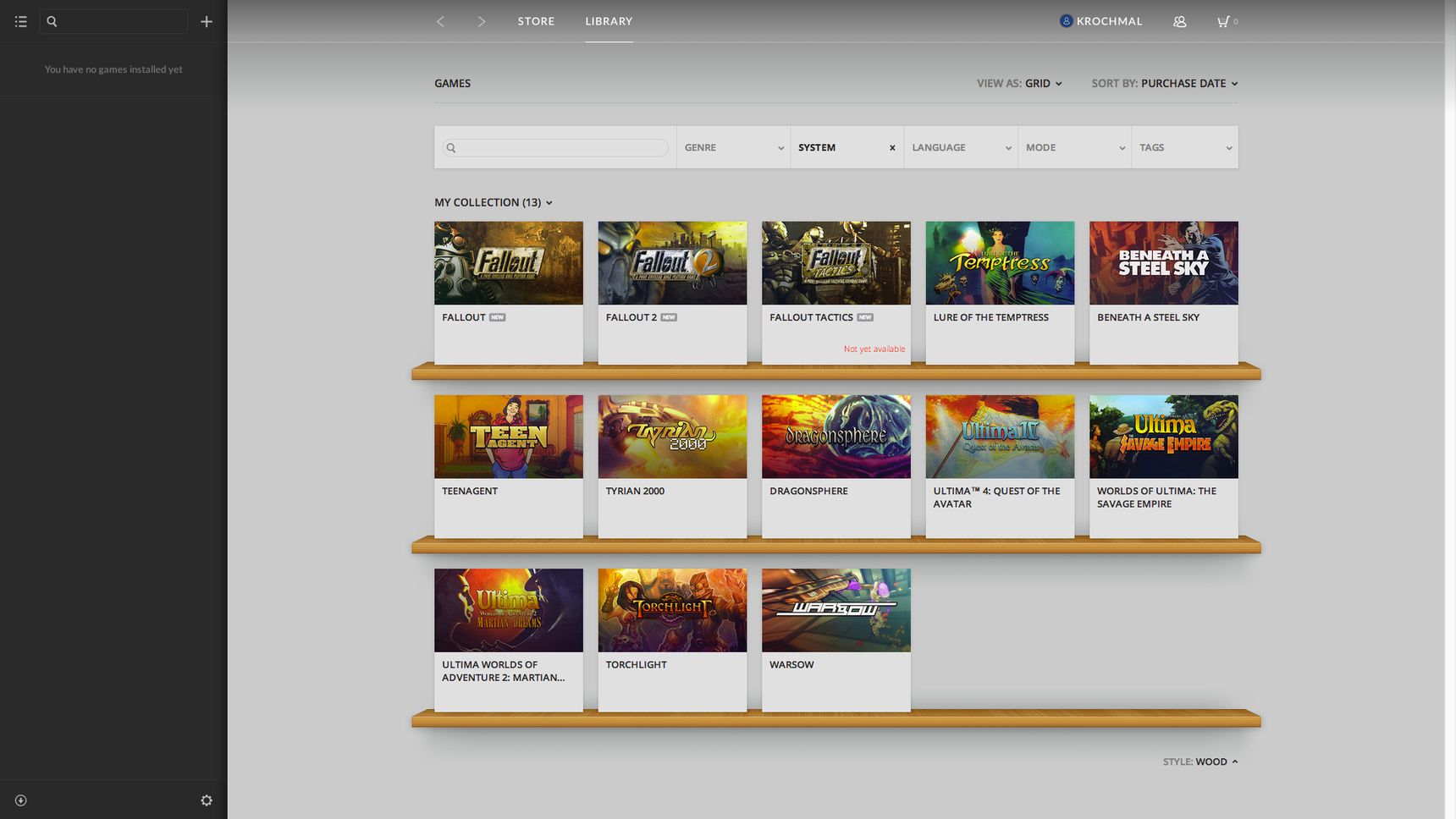Image resolution: width=1456 pixels, height=819 pixels.
Task: Open the Ultima Martian Dreams cover
Action: pyautogui.click(x=509, y=610)
